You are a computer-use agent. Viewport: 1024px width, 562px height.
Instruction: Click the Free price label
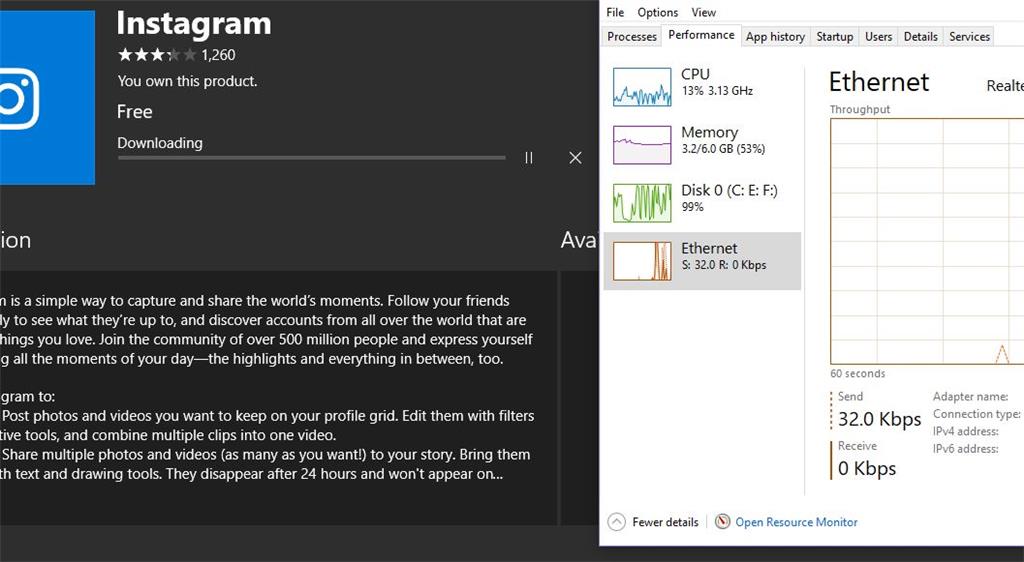(135, 112)
